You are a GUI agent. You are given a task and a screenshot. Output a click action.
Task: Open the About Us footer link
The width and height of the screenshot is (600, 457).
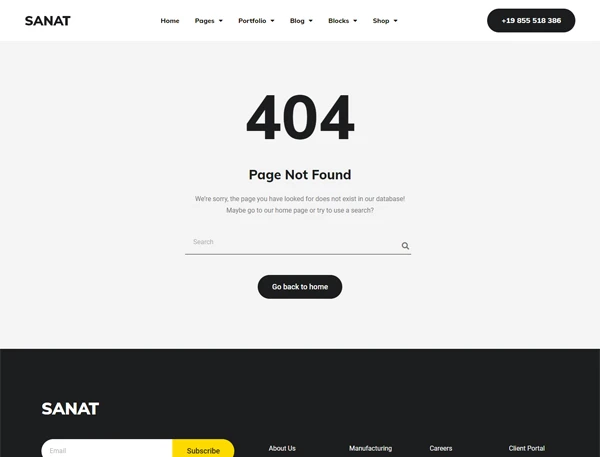[x=282, y=448]
